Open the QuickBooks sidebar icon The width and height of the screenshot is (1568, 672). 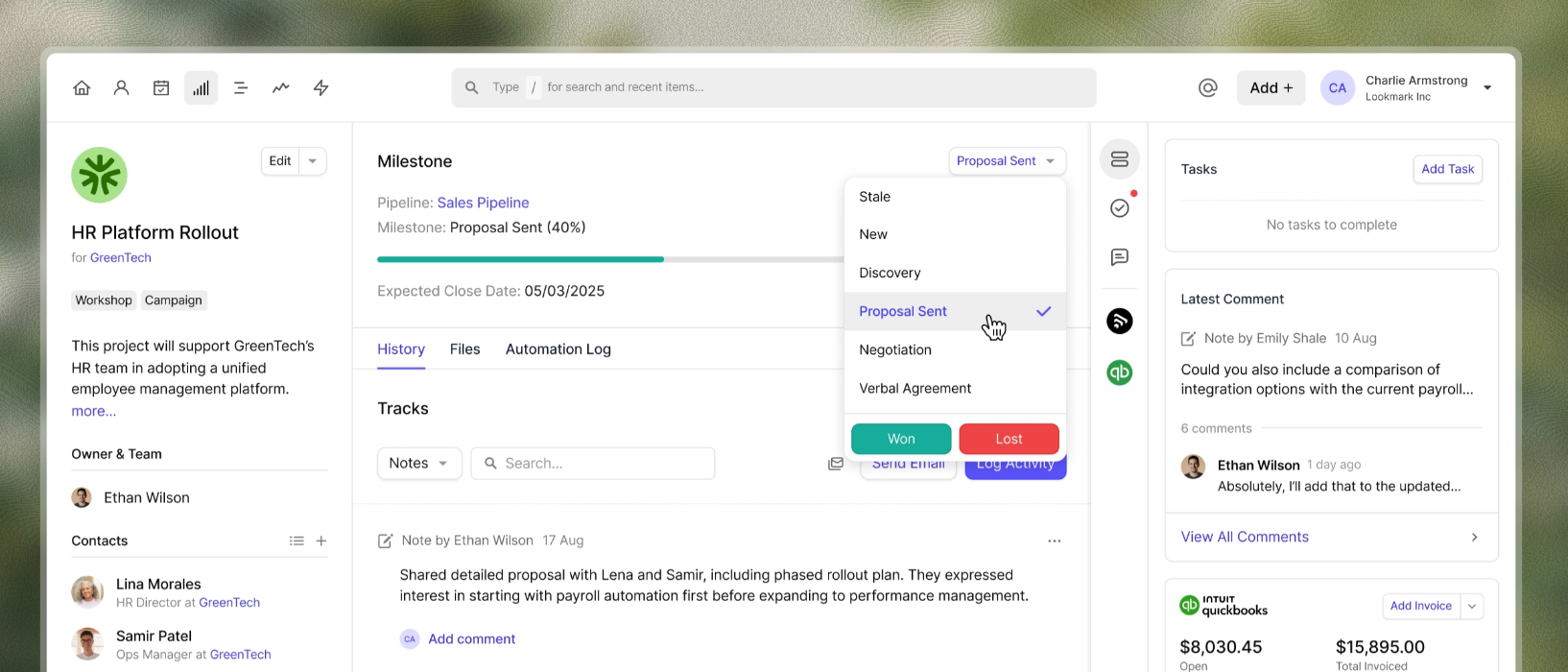tap(1120, 372)
